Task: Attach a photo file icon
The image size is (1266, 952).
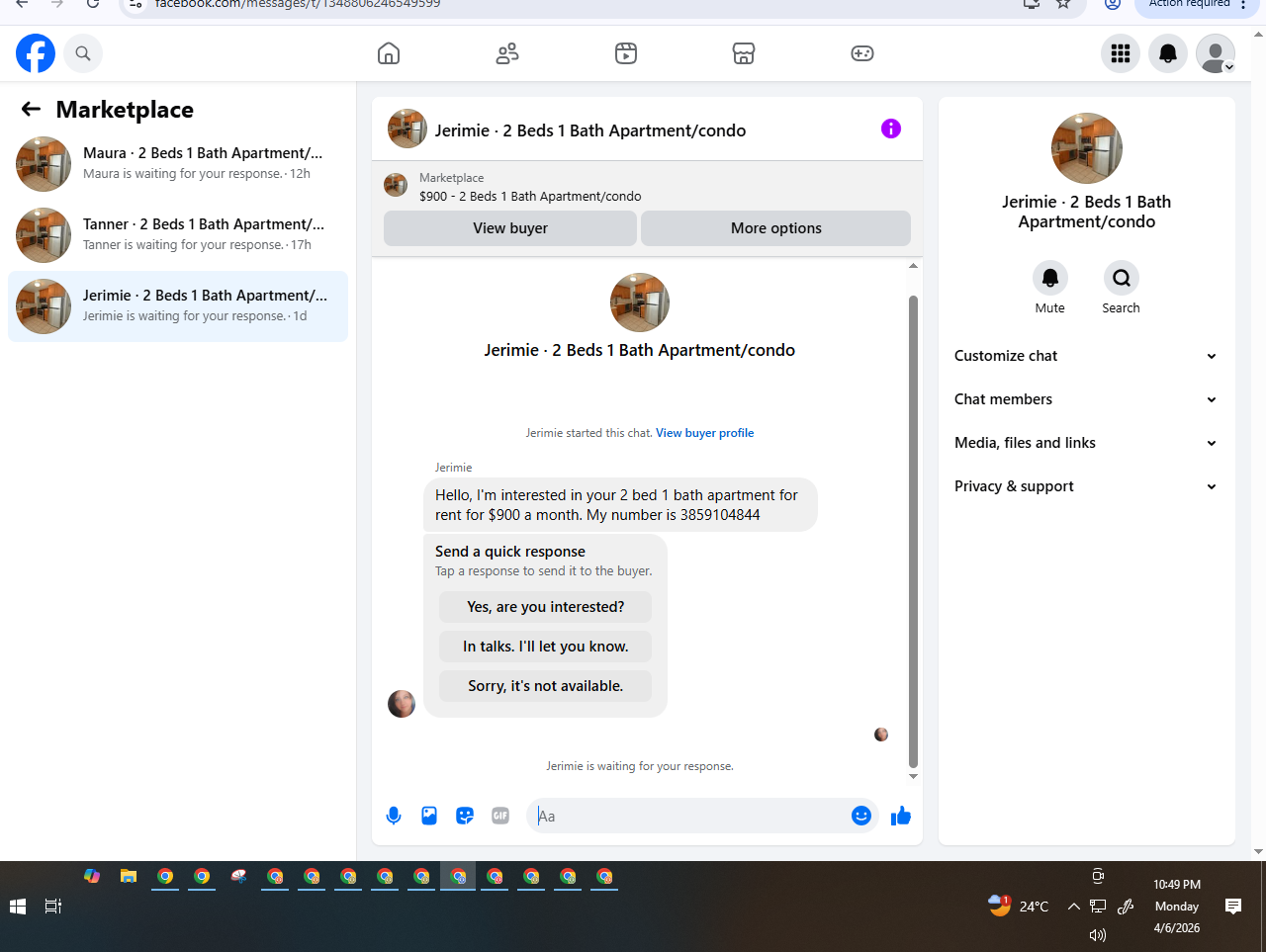Action: [429, 816]
